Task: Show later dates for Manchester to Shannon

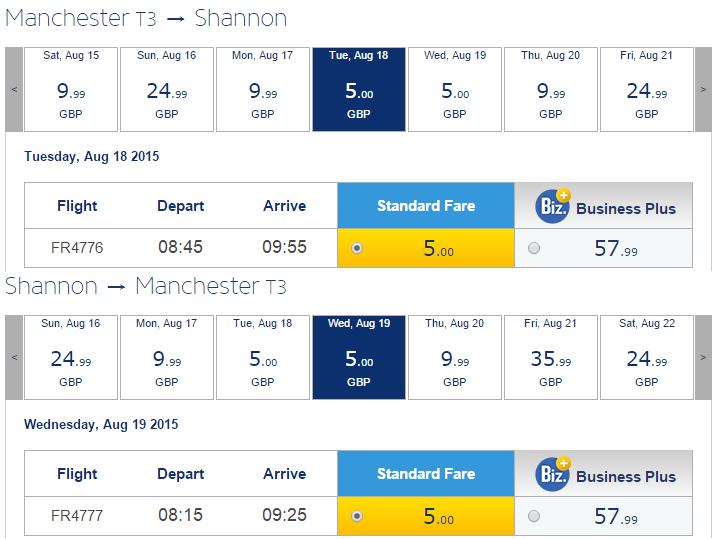Action: tap(703, 89)
